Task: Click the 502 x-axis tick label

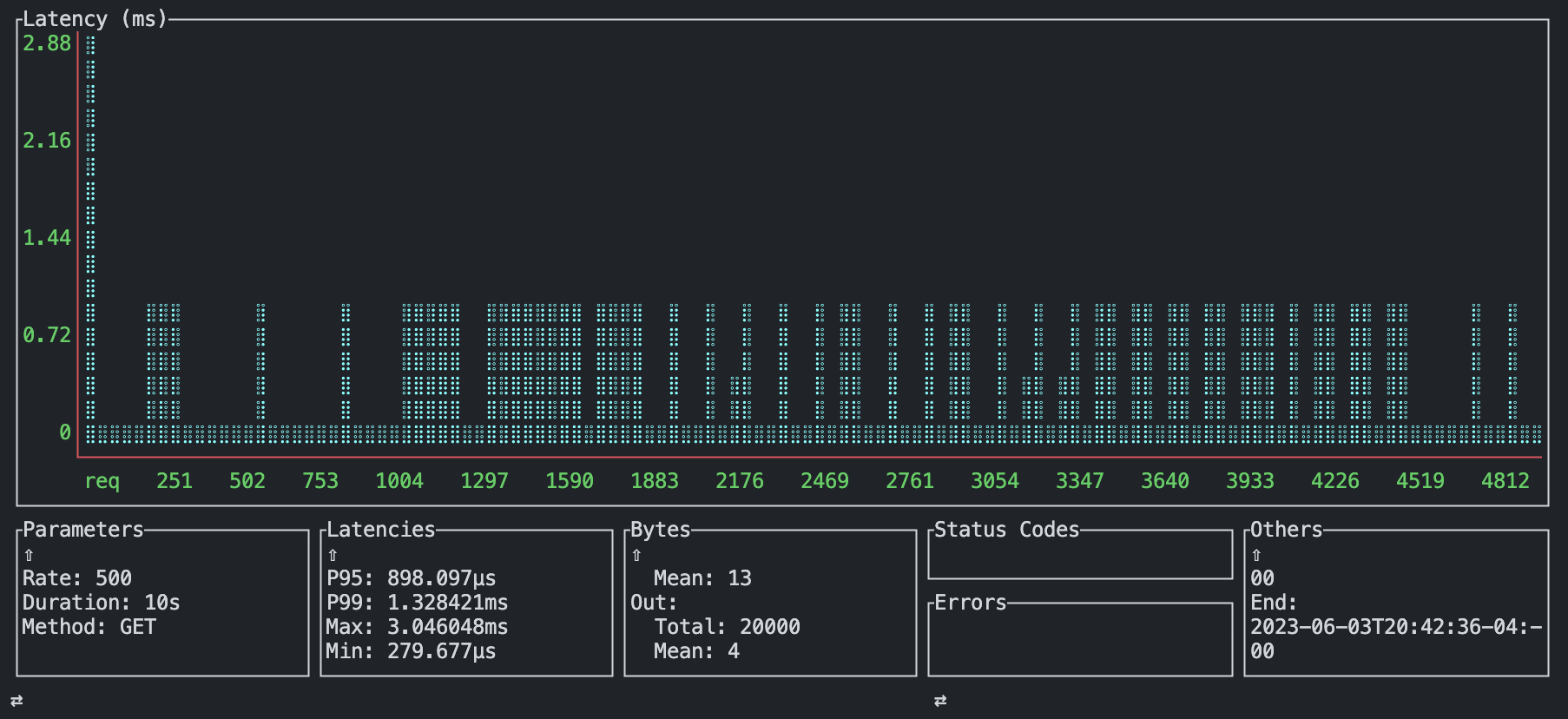Action: point(247,481)
